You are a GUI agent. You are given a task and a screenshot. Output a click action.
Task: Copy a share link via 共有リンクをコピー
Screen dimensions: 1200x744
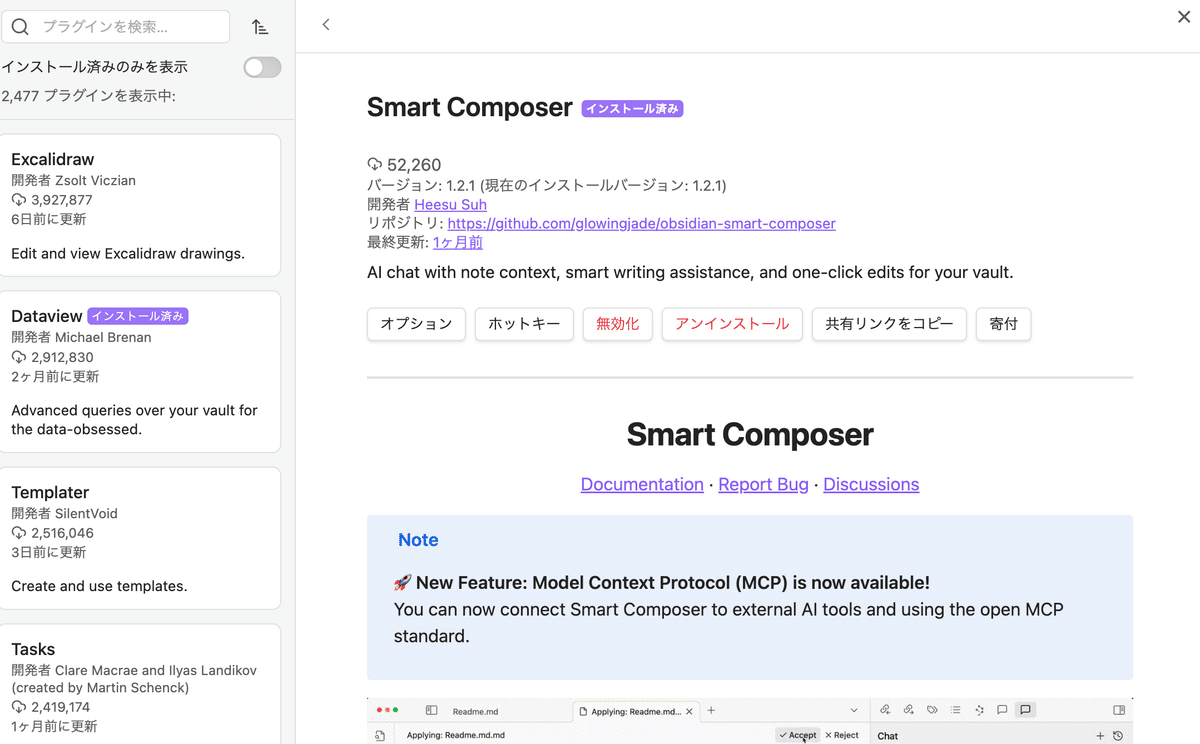click(x=889, y=324)
